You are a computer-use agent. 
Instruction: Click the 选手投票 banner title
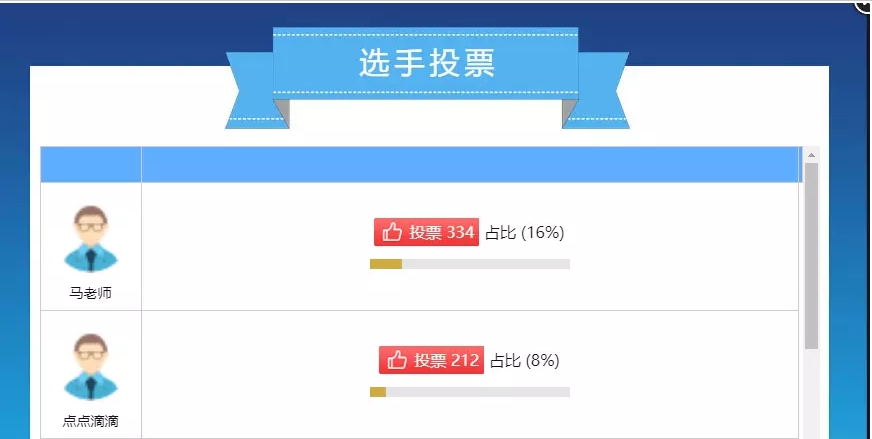tap(427, 62)
